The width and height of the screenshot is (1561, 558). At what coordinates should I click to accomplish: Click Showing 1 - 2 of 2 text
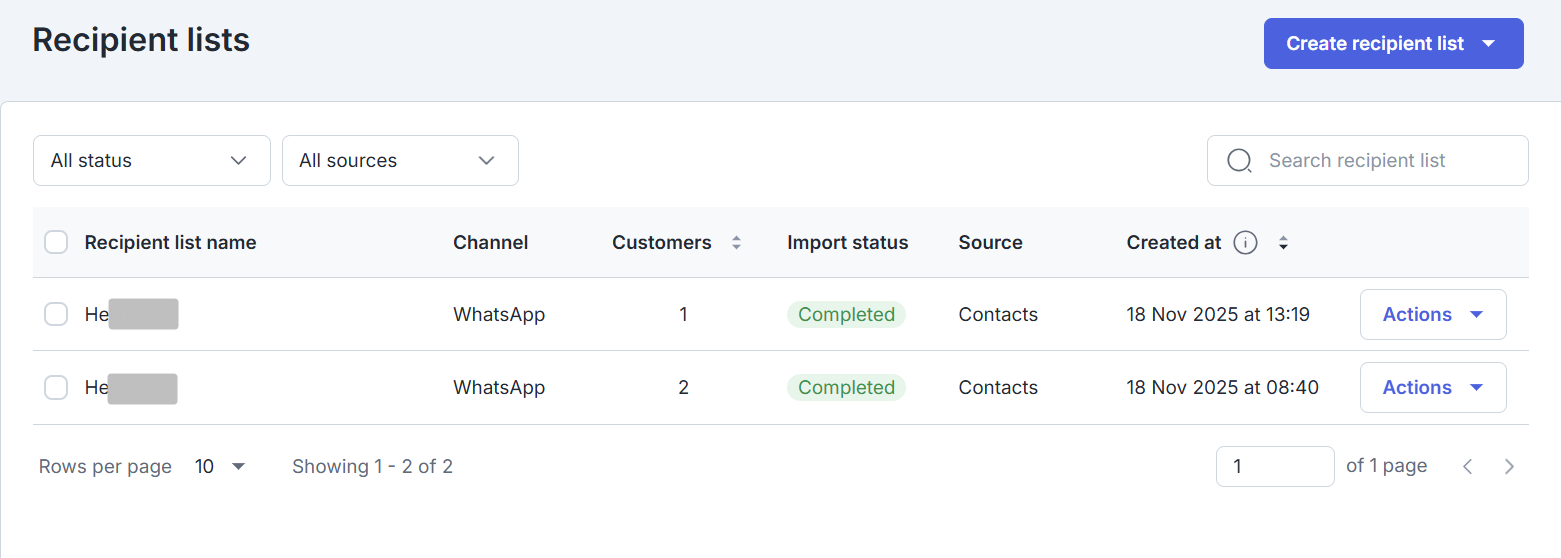[372, 466]
